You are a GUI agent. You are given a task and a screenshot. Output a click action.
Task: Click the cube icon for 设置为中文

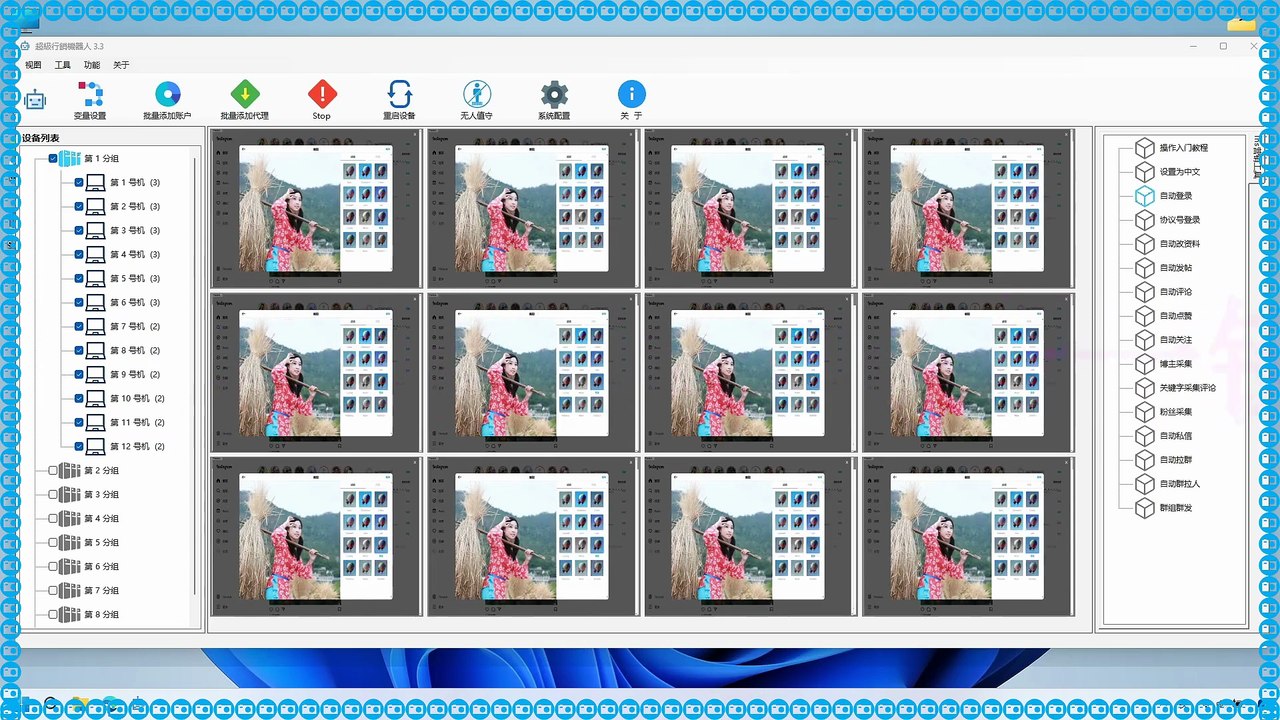[1145, 172]
